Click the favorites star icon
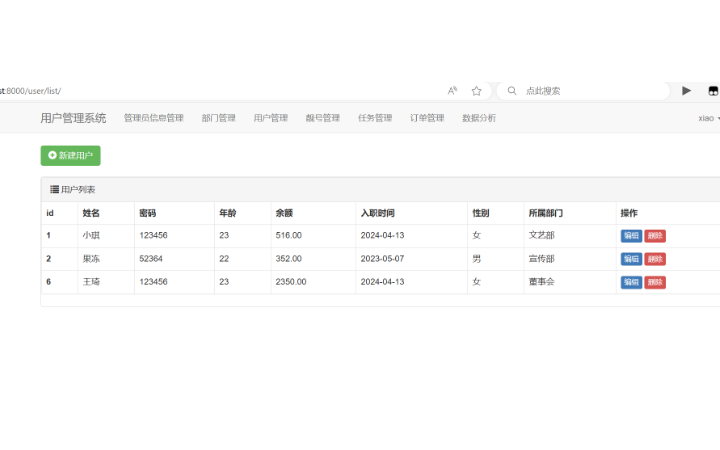This screenshot has width=720, height=450. pyautogui.click(x=477, y=91)
